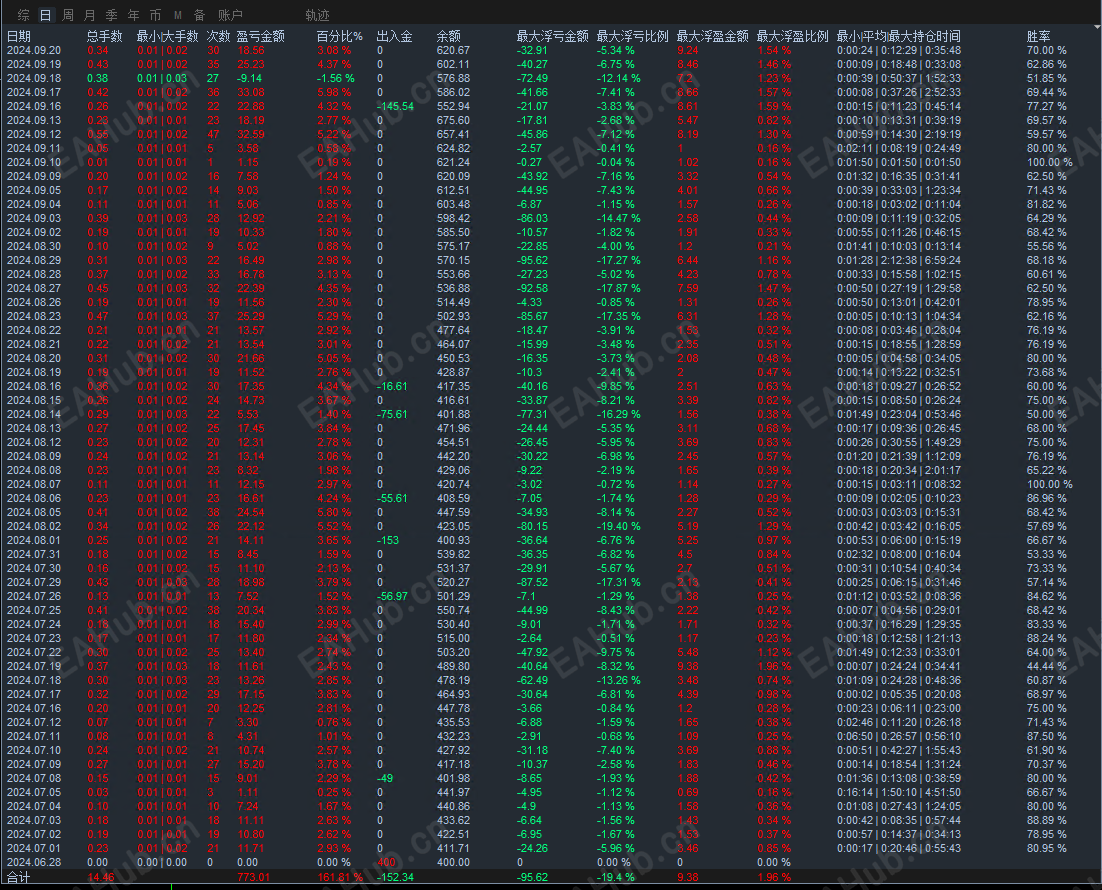Select the 2024.08.29 date cell
Image resolution: width=1102 pixels, height=890 pixels.
pyautogui.click(x=34, y=260)
